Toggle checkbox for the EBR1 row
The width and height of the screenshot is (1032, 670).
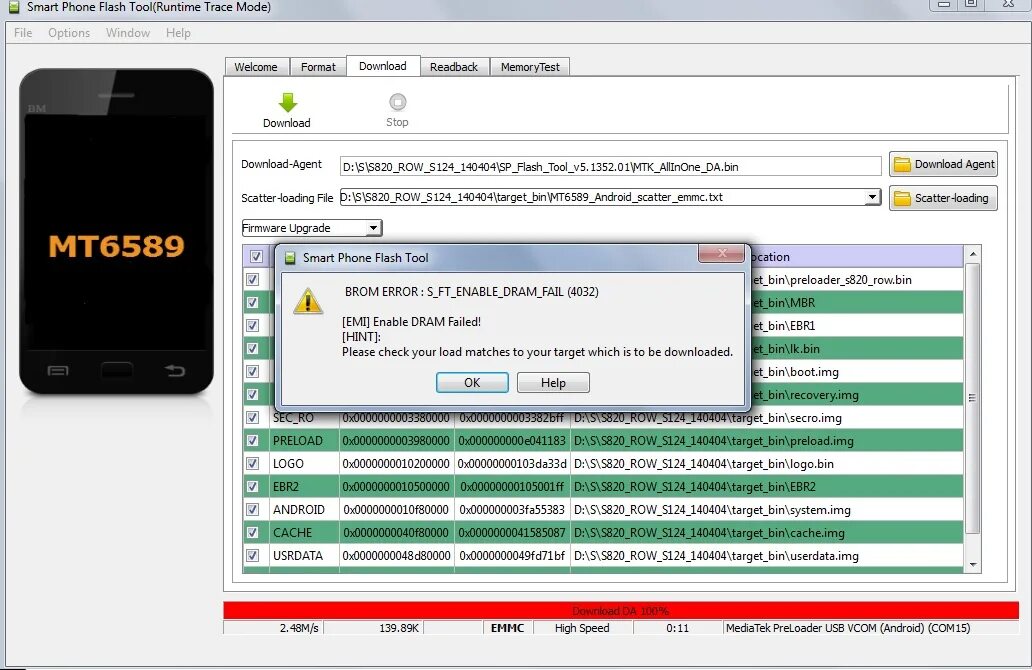(252, 326)
